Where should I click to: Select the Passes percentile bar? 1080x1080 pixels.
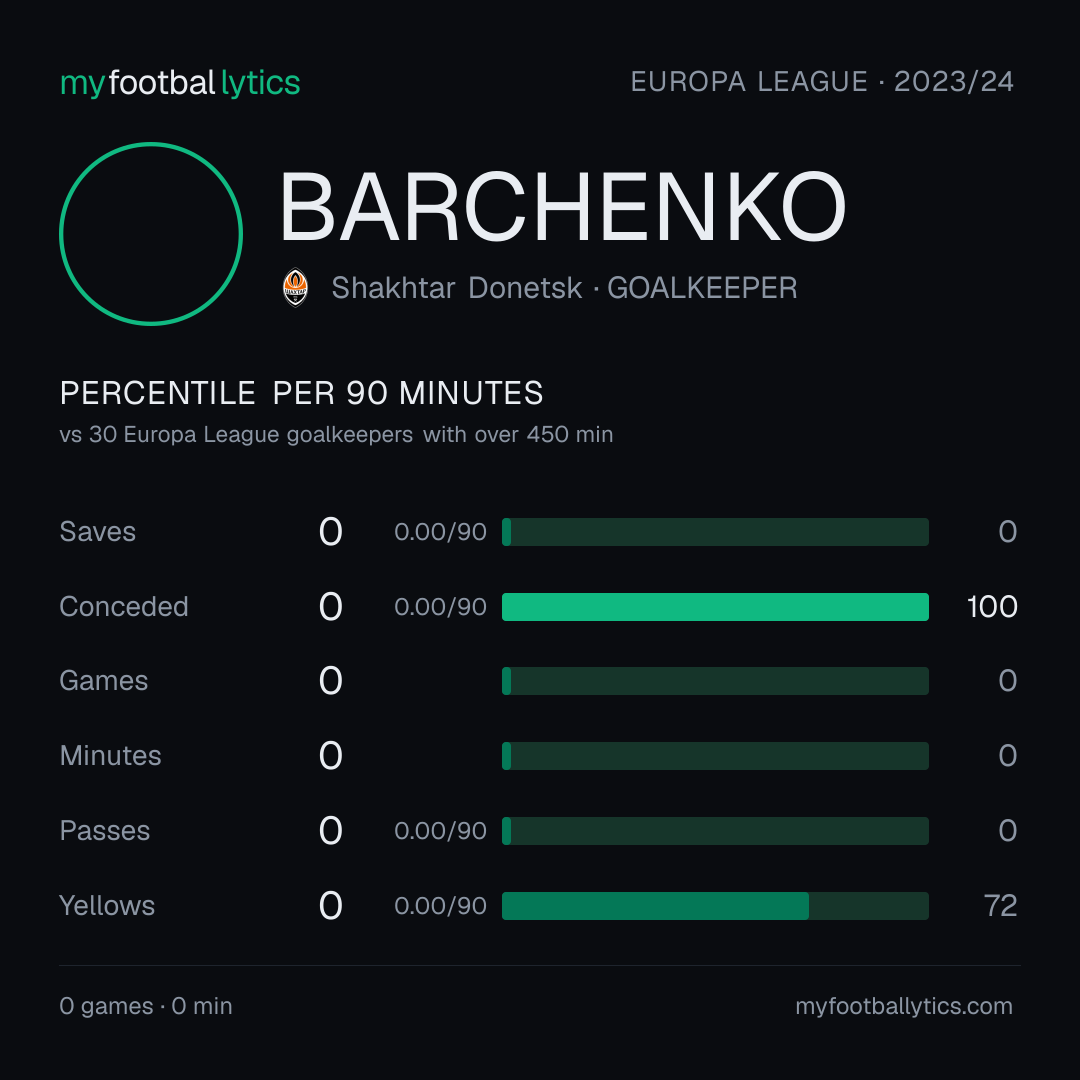pos(715,831)
